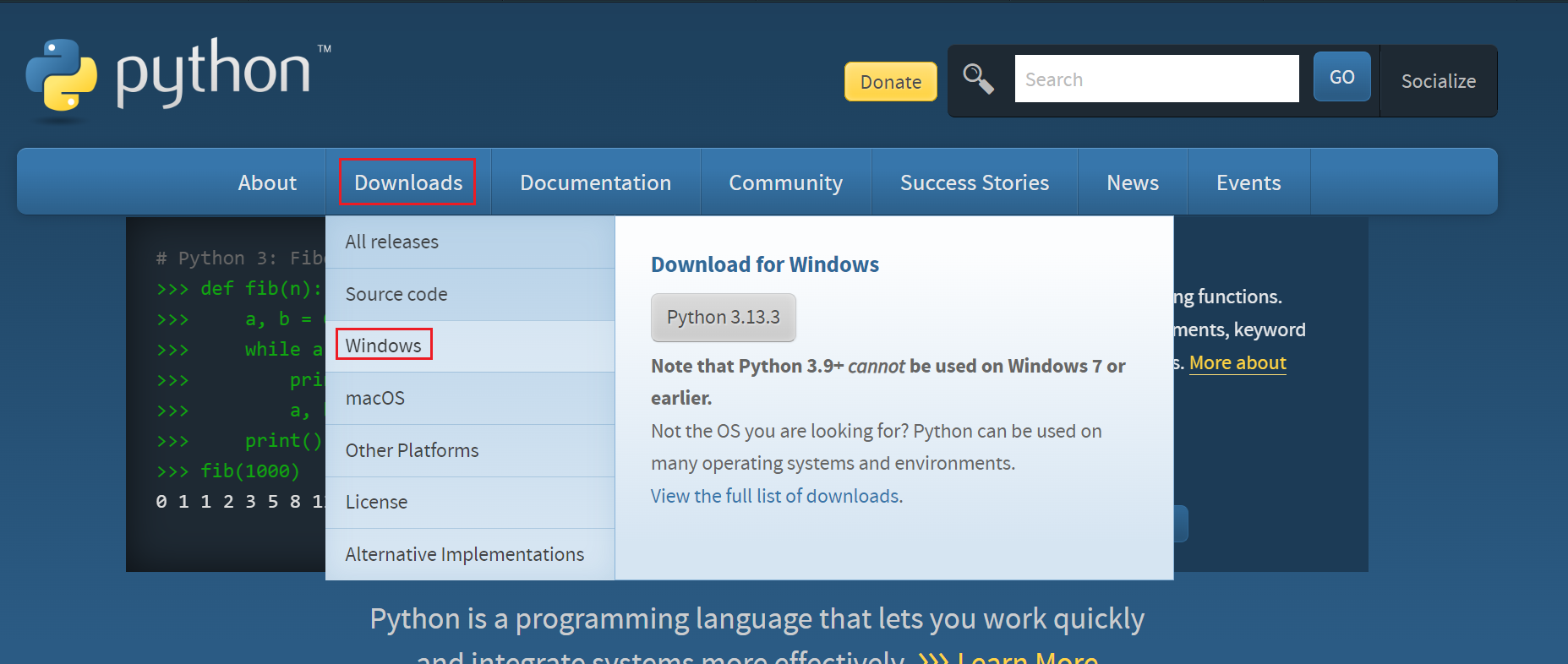This screenshot has width=1568, height=664.
Task: Click the 'fib(1000)' code line
Action: click(228, 471)
